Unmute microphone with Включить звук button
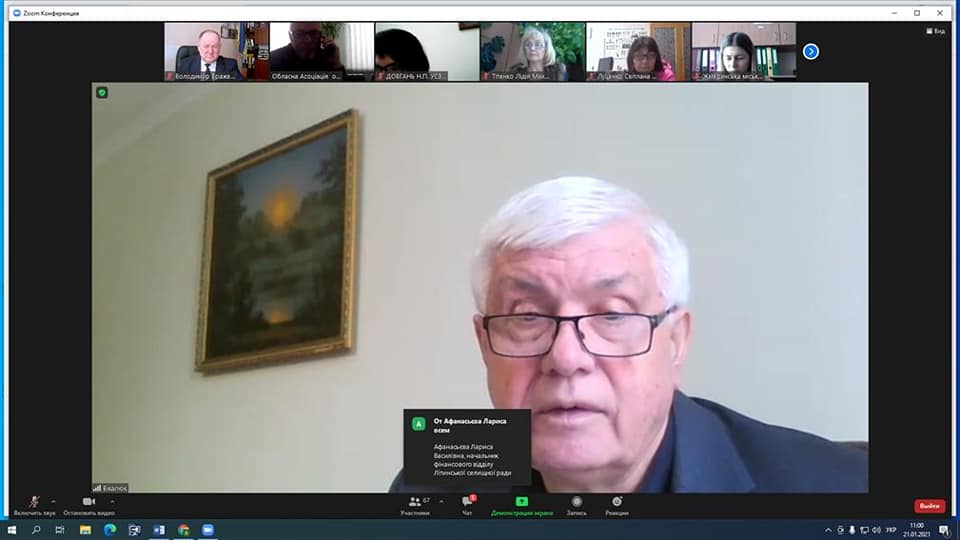960x540 pixels. click(33, 504)
